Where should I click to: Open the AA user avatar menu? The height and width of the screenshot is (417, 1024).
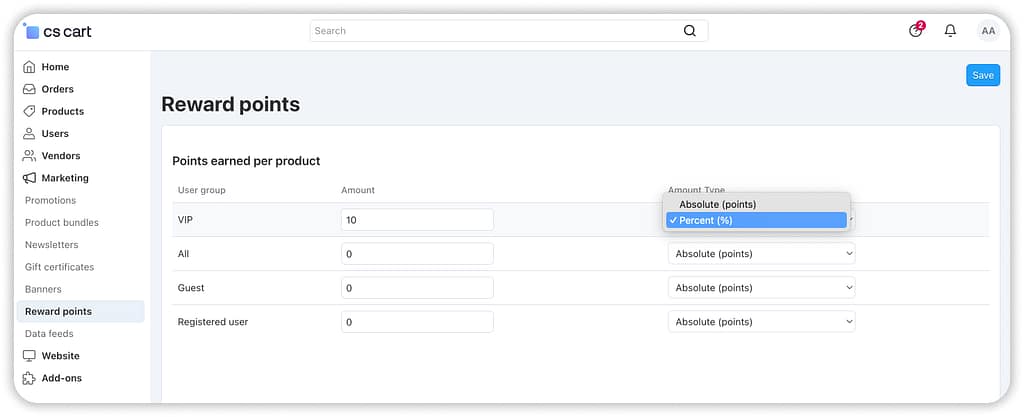point(987,31)
